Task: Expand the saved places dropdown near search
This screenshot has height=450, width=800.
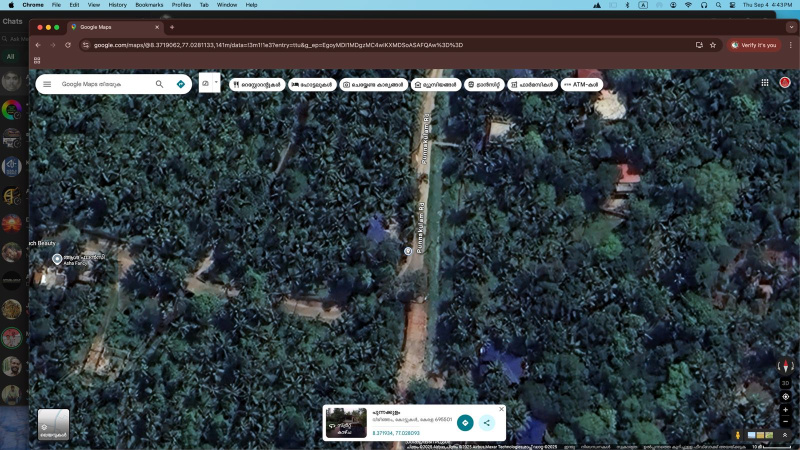Action: (216, 80)
